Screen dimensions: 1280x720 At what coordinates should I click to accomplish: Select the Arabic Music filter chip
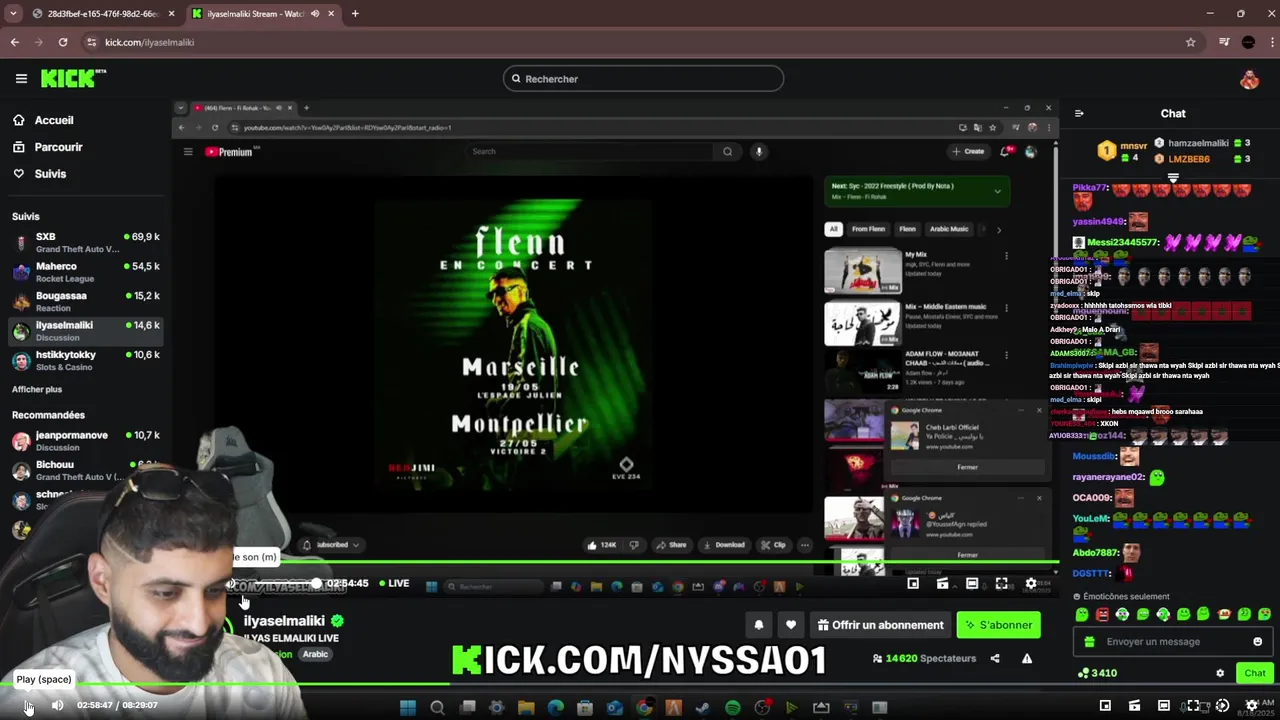949,229
